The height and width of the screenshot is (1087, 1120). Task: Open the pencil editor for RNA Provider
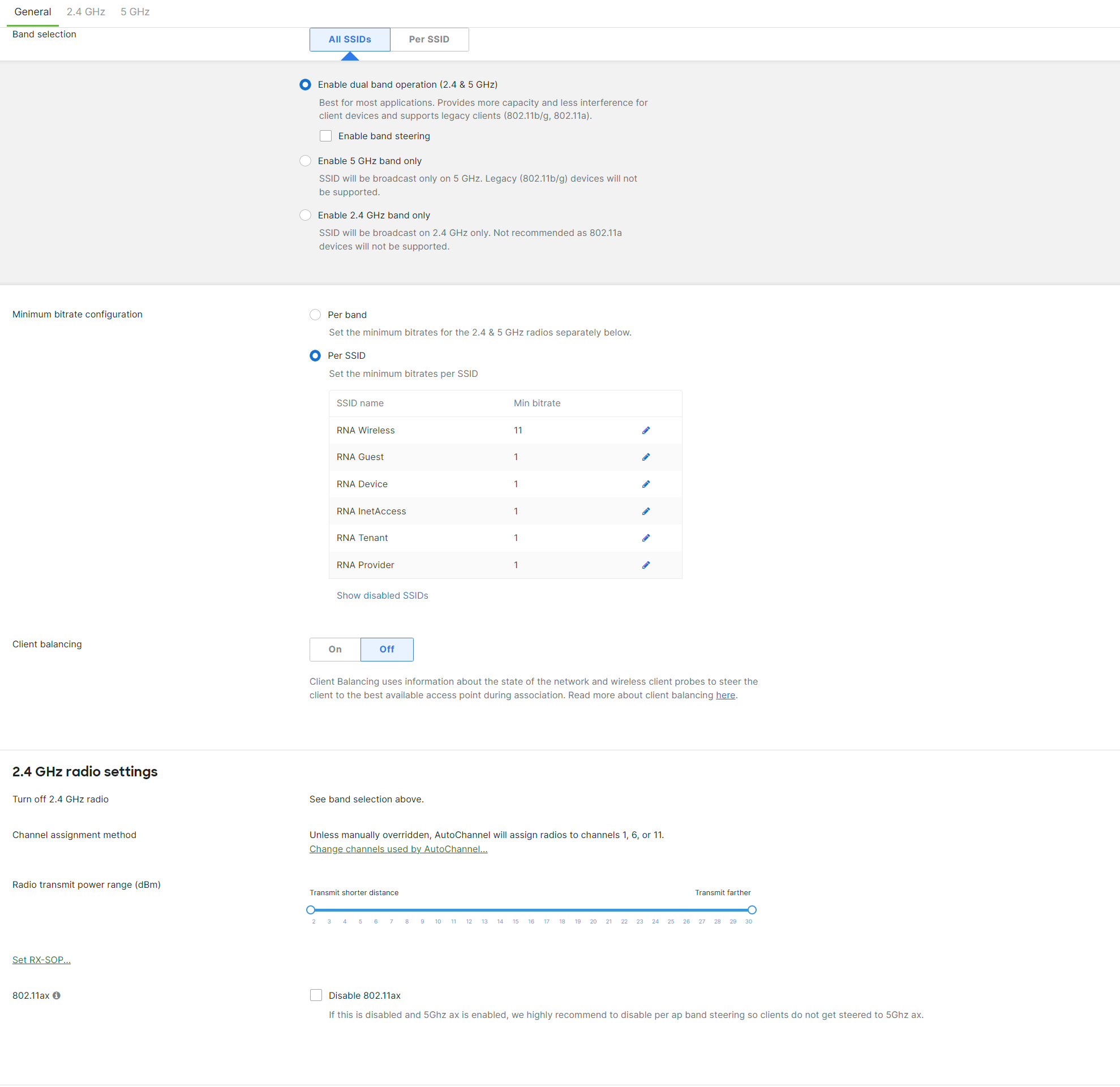646,564
